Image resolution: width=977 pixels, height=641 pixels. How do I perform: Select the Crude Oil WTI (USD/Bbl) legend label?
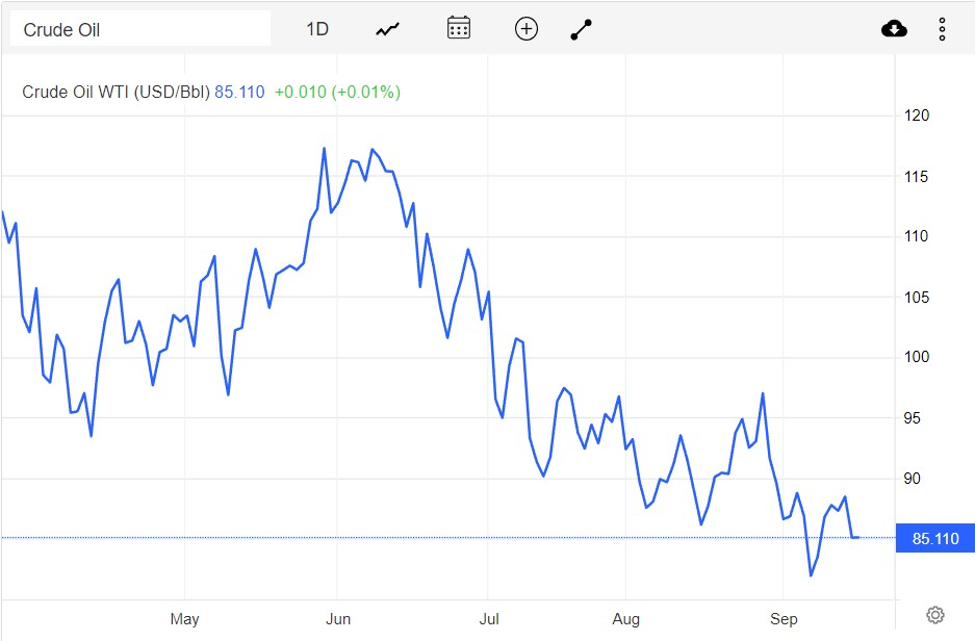(116, 92)
